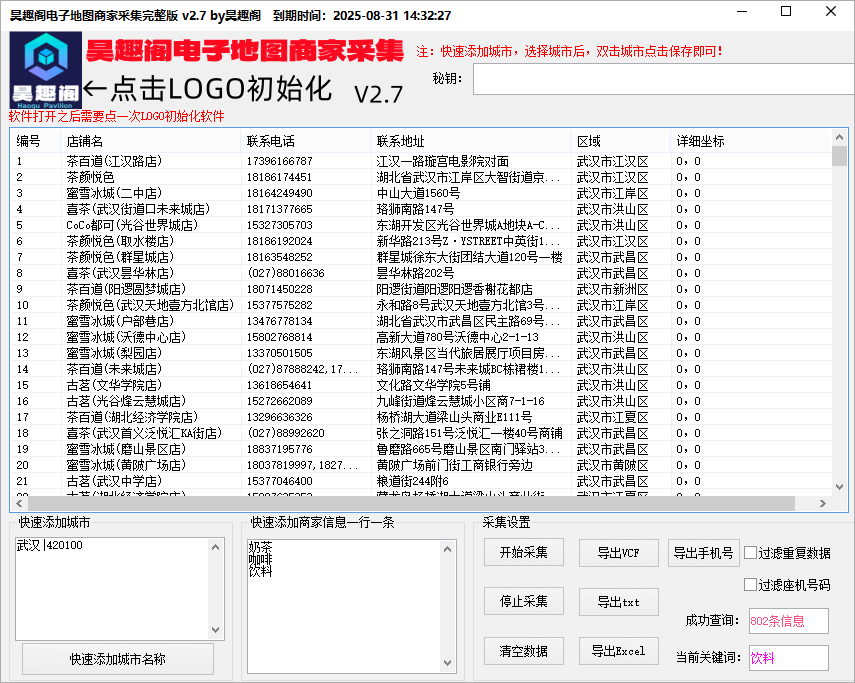The image size is (855, 683).
Task: Enable 过滤重复数据 checkbox
Action: (x=751, y=553)
